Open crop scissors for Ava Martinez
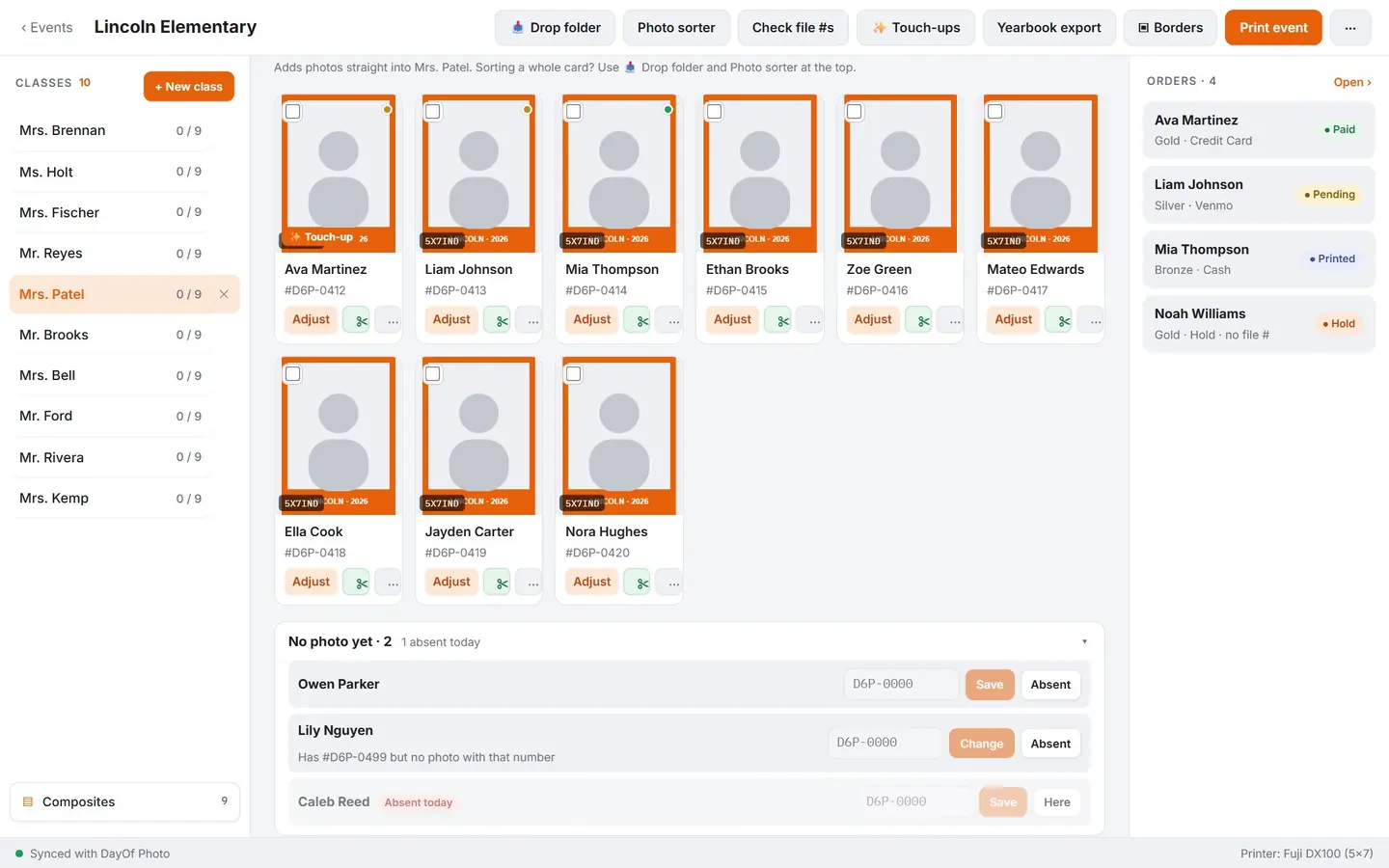Image resolution: width=1389 pixels, height=868 pixels. click(x=357, y=320)
